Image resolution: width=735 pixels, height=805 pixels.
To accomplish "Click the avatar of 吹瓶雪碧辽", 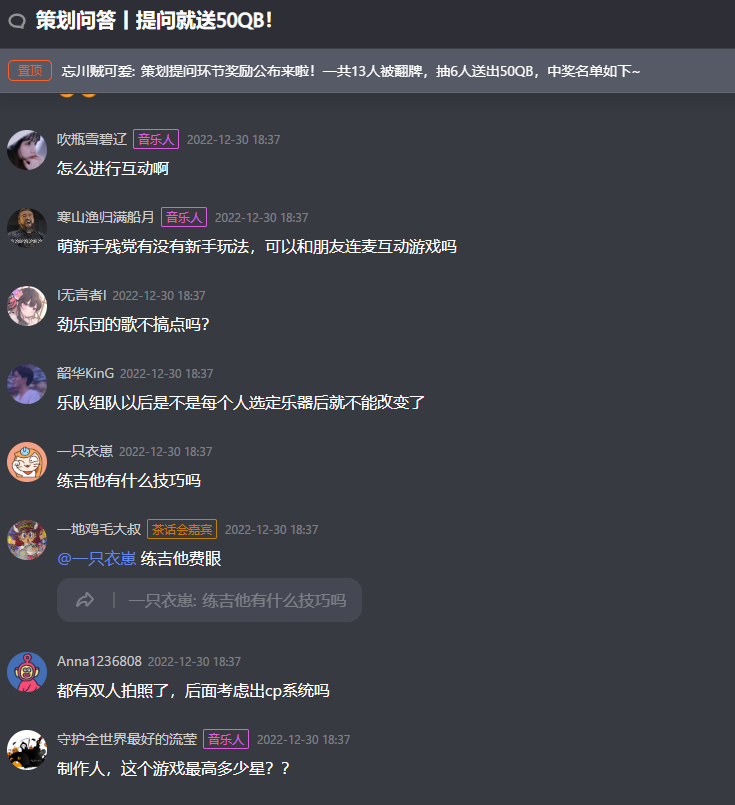I will 27,150.
